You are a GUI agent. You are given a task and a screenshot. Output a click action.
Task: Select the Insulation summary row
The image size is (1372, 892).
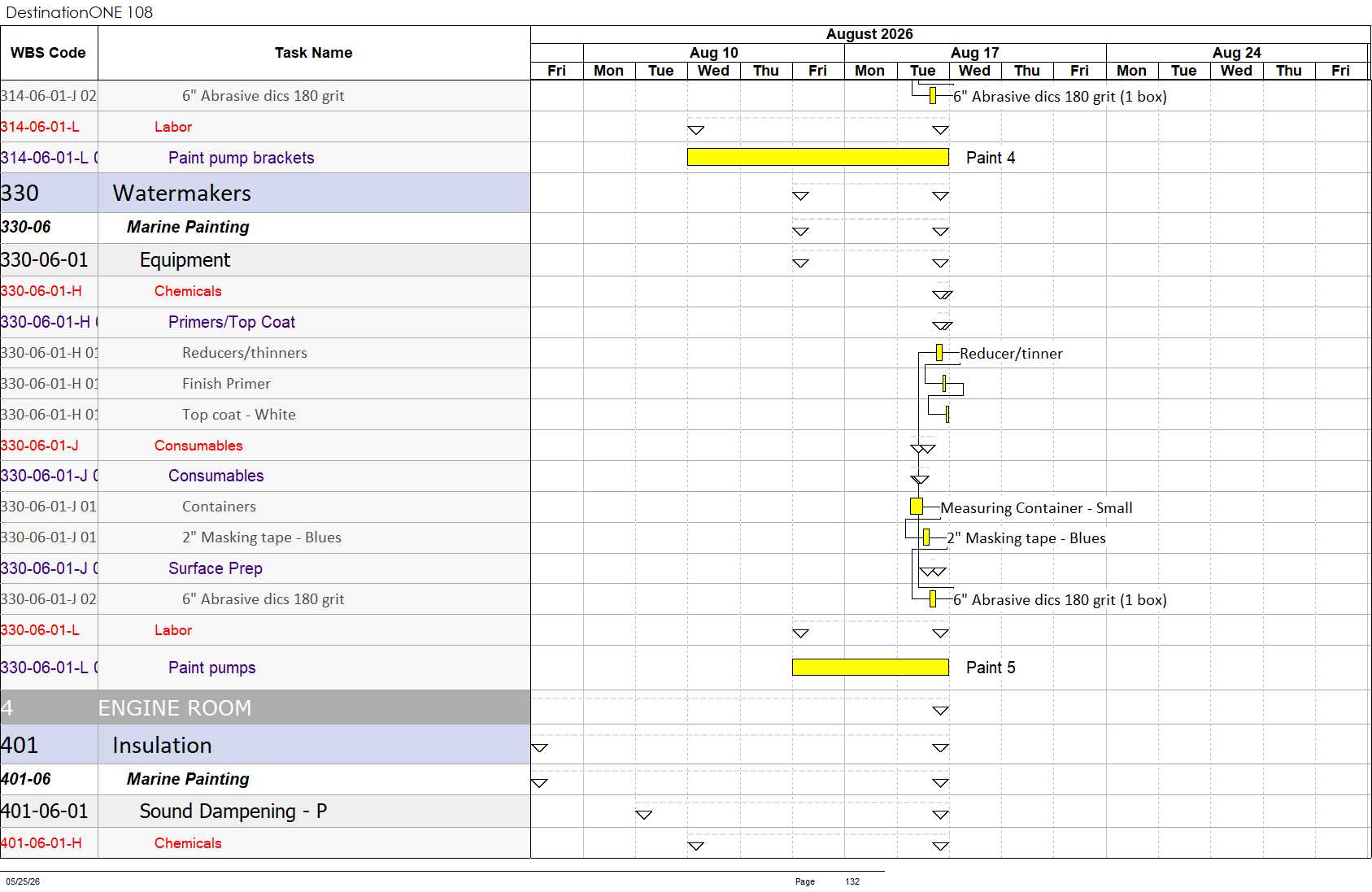265,745
